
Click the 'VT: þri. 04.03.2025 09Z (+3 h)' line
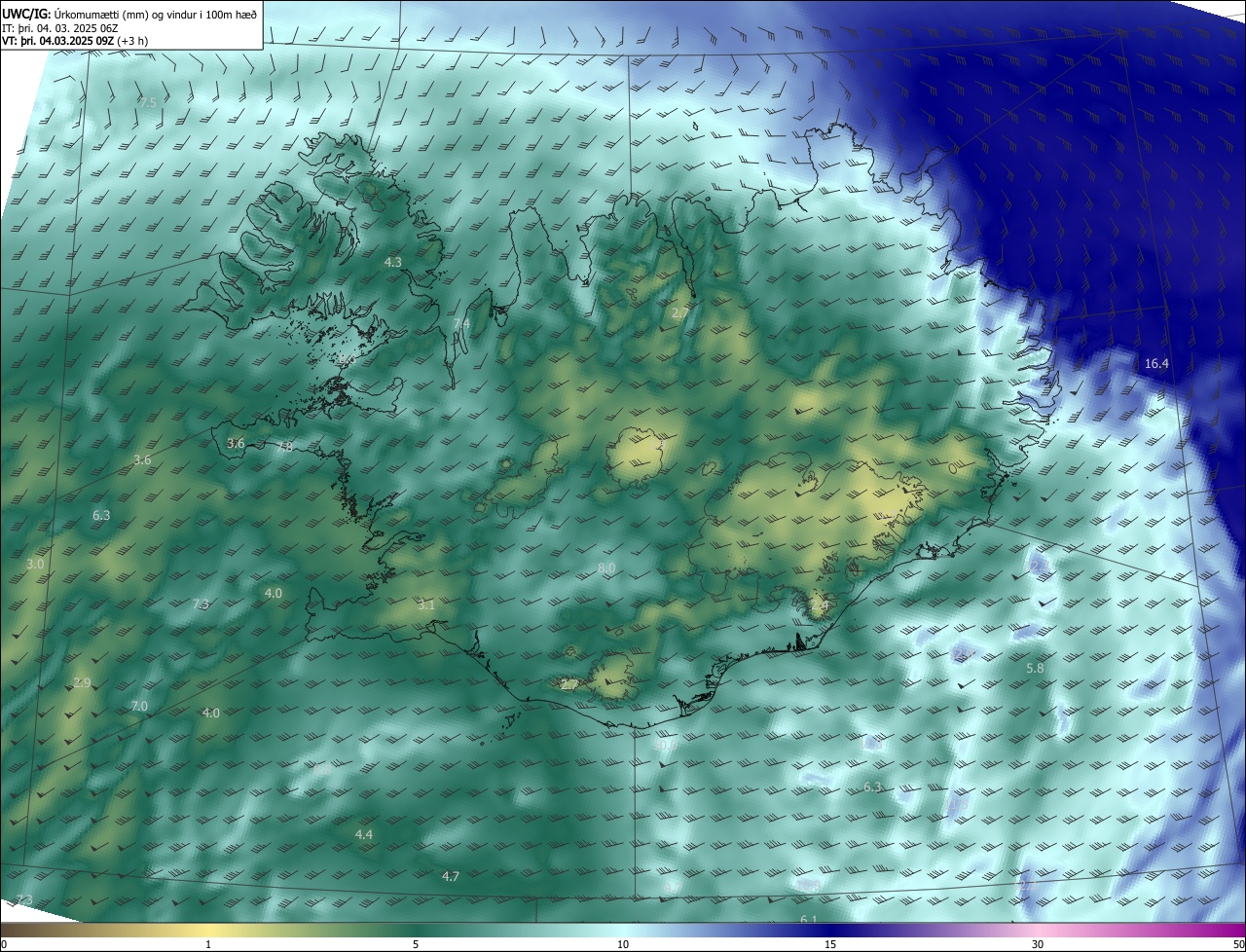click(x=75, y=41)
